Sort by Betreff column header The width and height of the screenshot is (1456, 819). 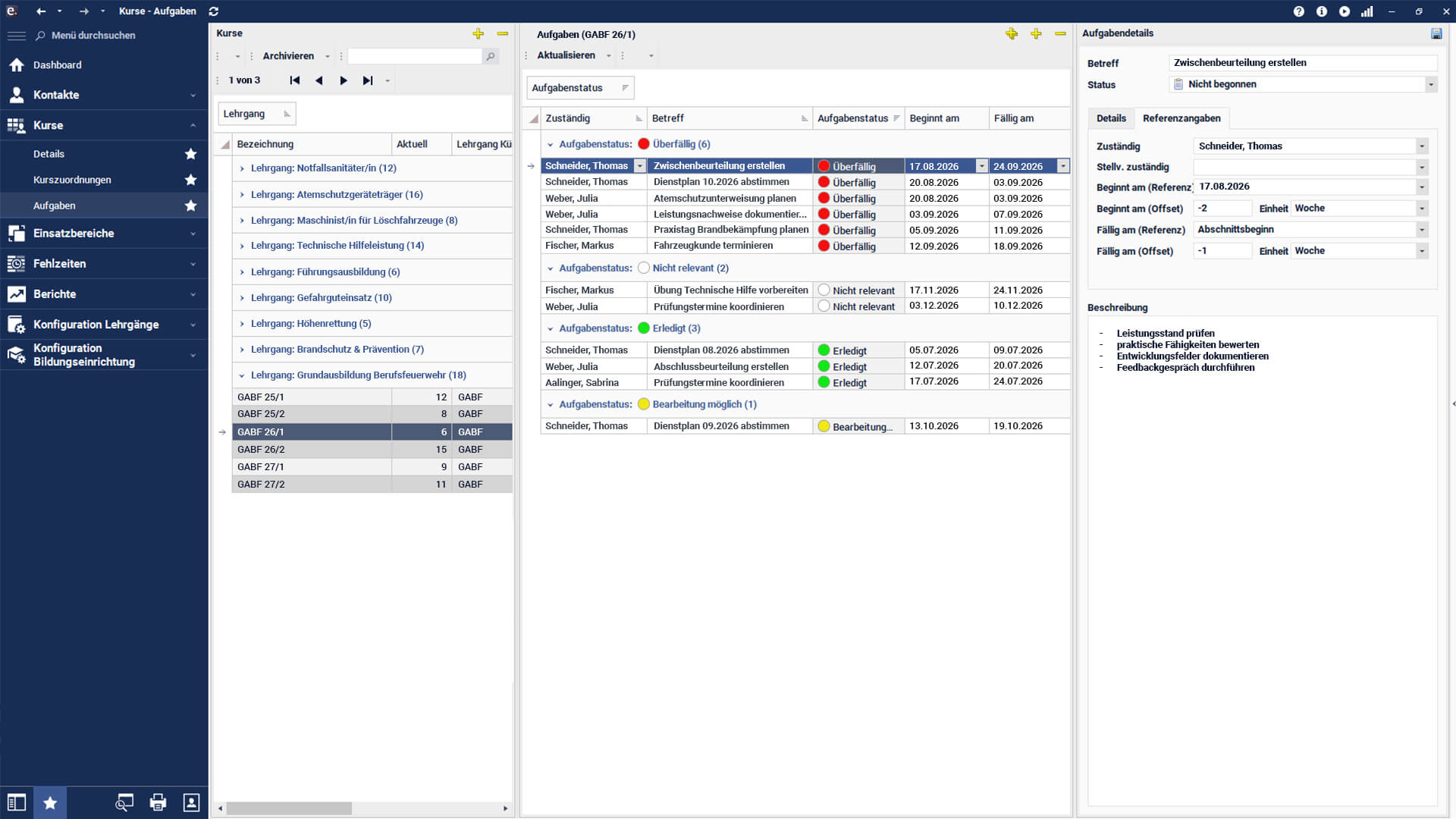click(730, 118)
